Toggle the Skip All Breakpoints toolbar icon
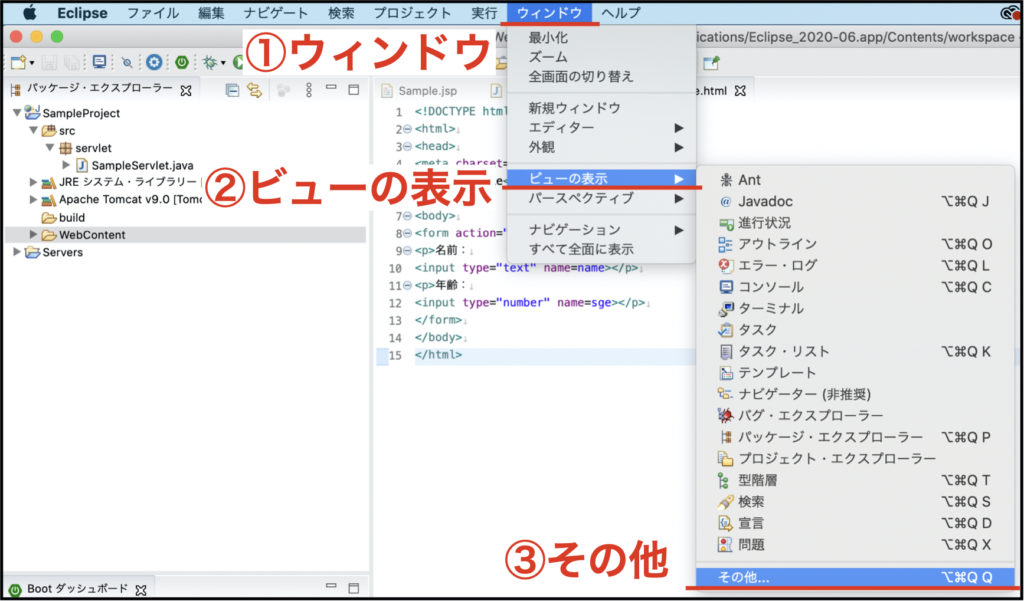 (128, 63)
